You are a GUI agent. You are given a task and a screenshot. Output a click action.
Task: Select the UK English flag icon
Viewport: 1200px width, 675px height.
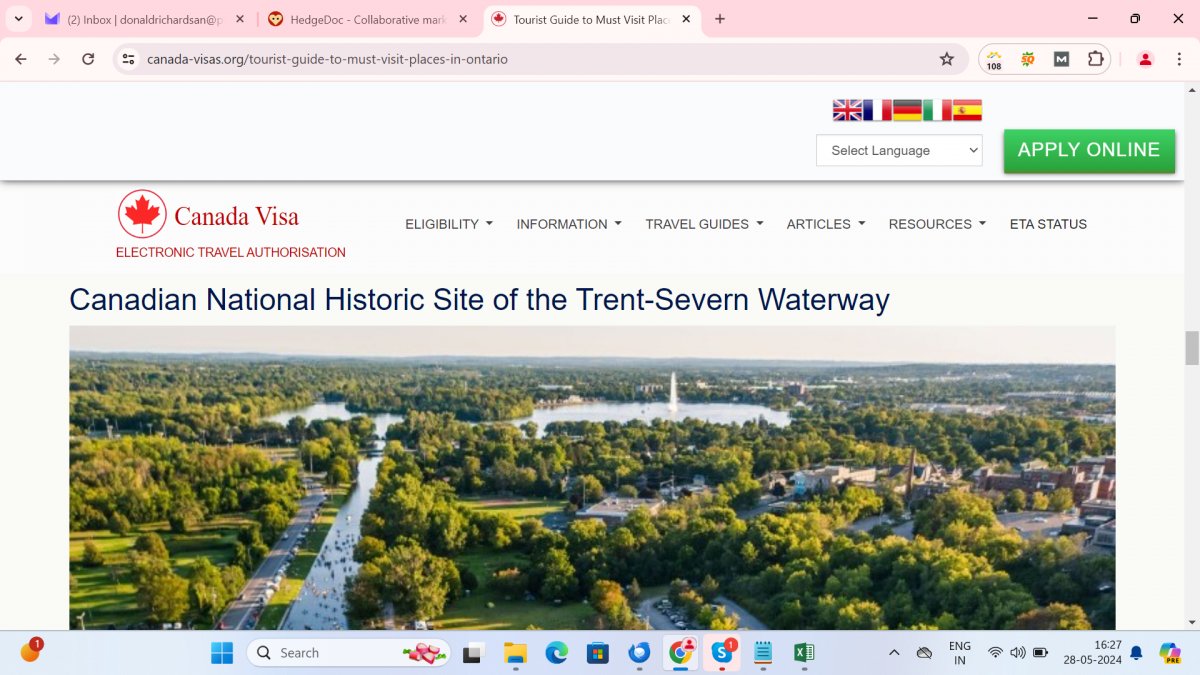tap(847, 111)
